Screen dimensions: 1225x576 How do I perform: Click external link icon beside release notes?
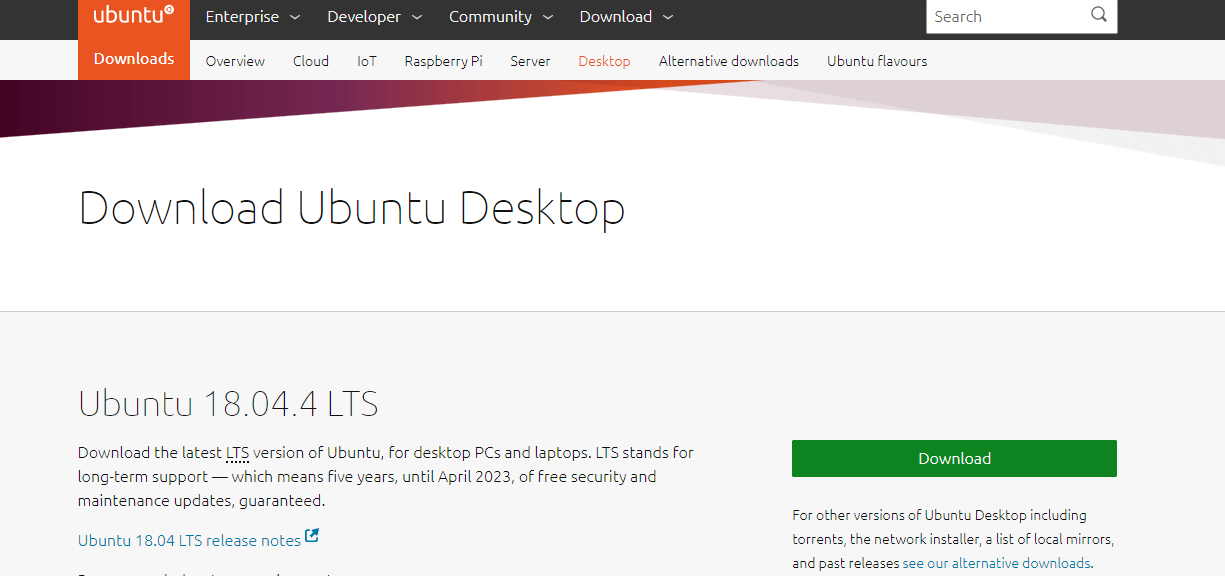(312, 536)
